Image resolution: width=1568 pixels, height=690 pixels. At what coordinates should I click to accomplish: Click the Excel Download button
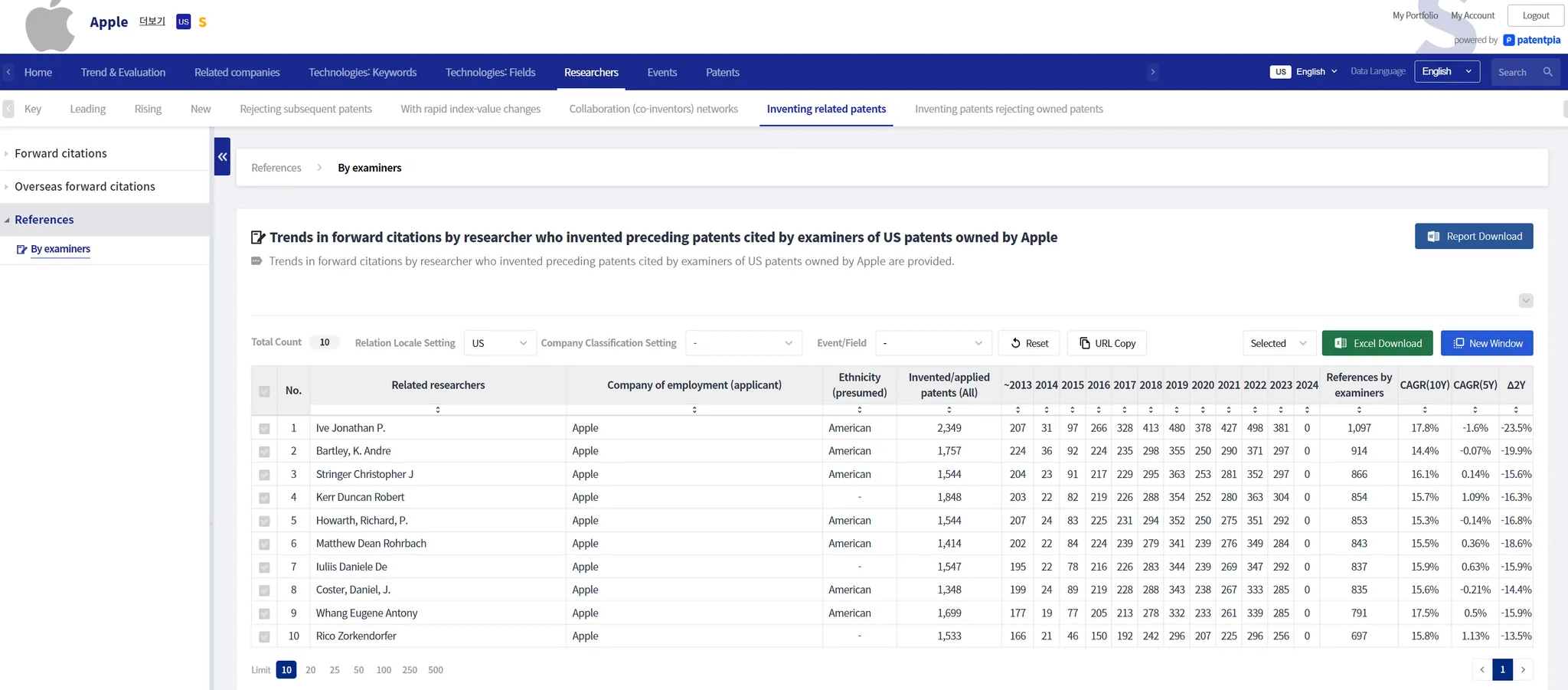coord(1377,343)
